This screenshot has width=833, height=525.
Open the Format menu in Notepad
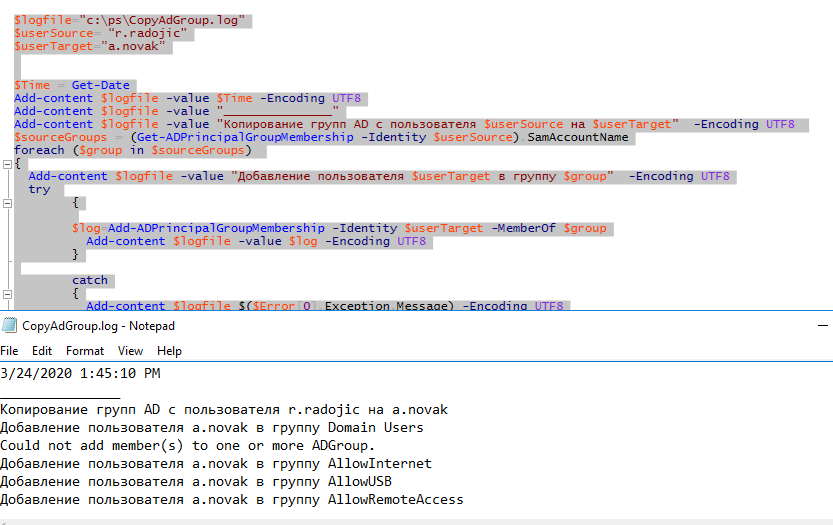point(85,351)
